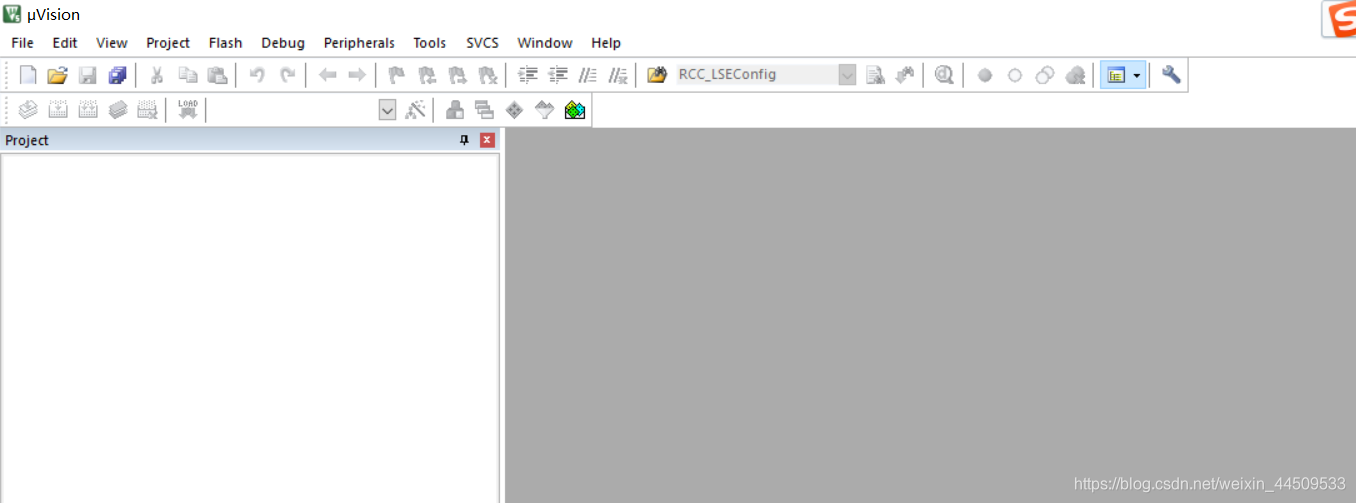This screenshot has height=503, width=1356.
Task: Kill all breakpoints
Action: [1075, 75]
